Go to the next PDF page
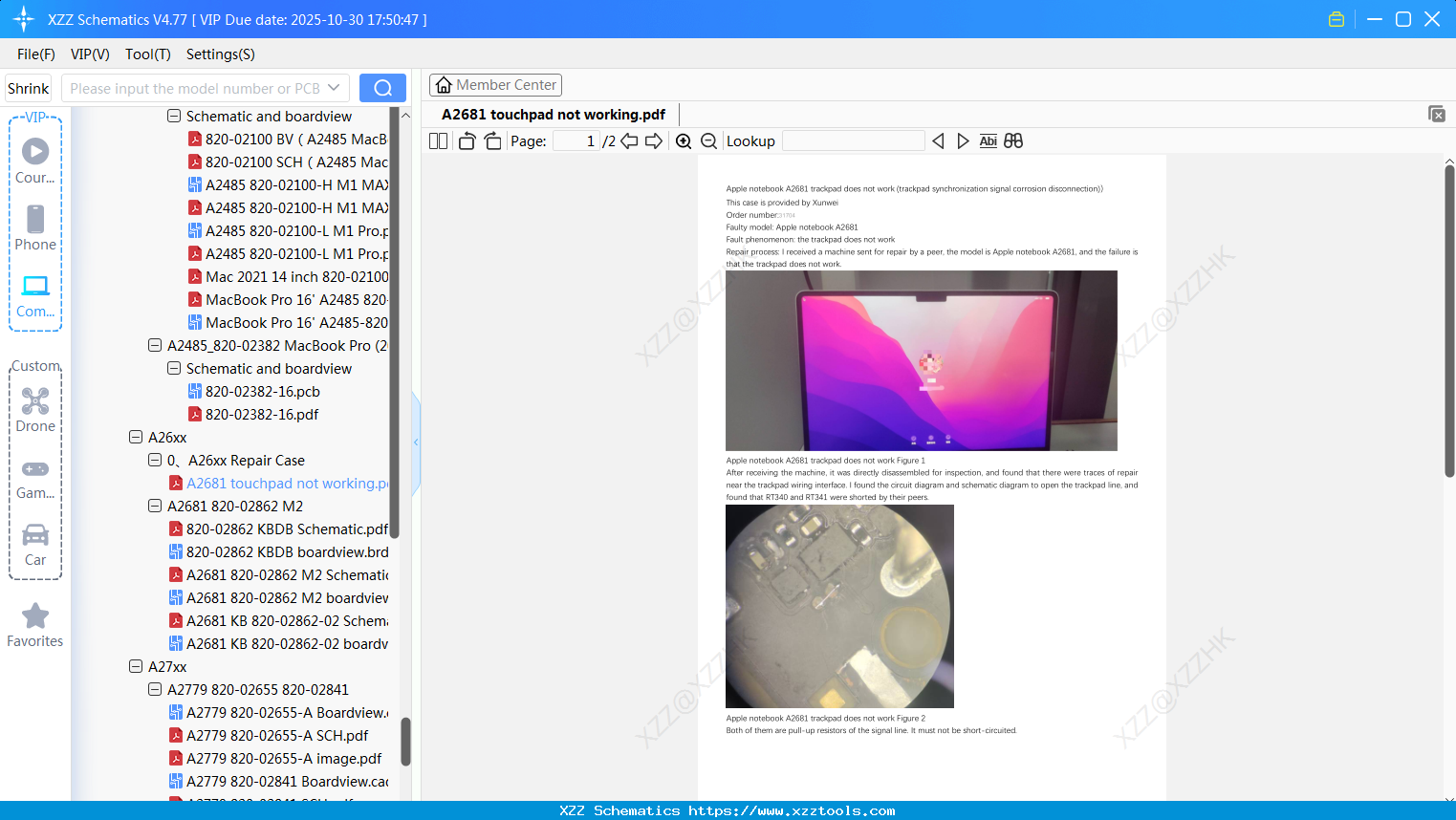Viewport: 1456px width, 820px height. 654,141
